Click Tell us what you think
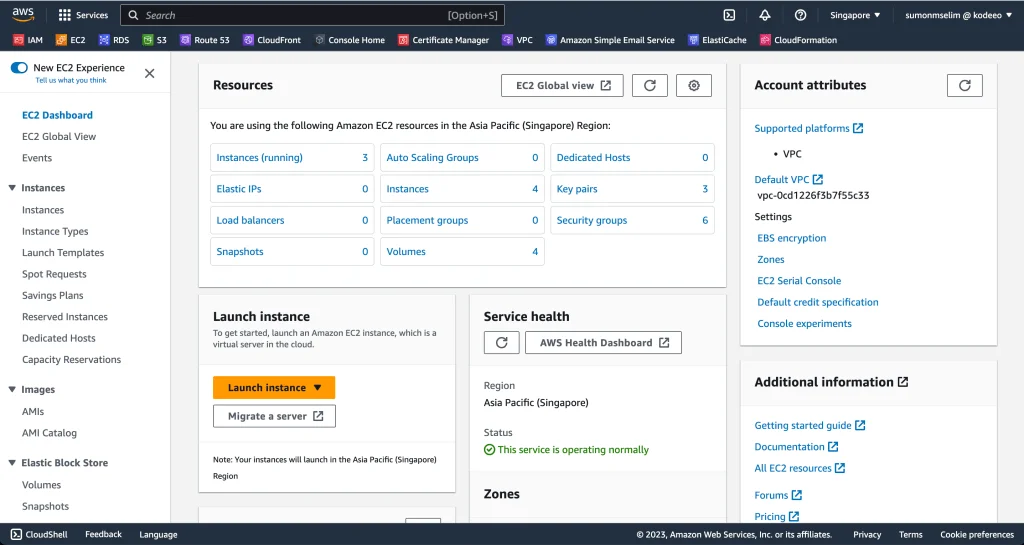 (x=71, y=80)
